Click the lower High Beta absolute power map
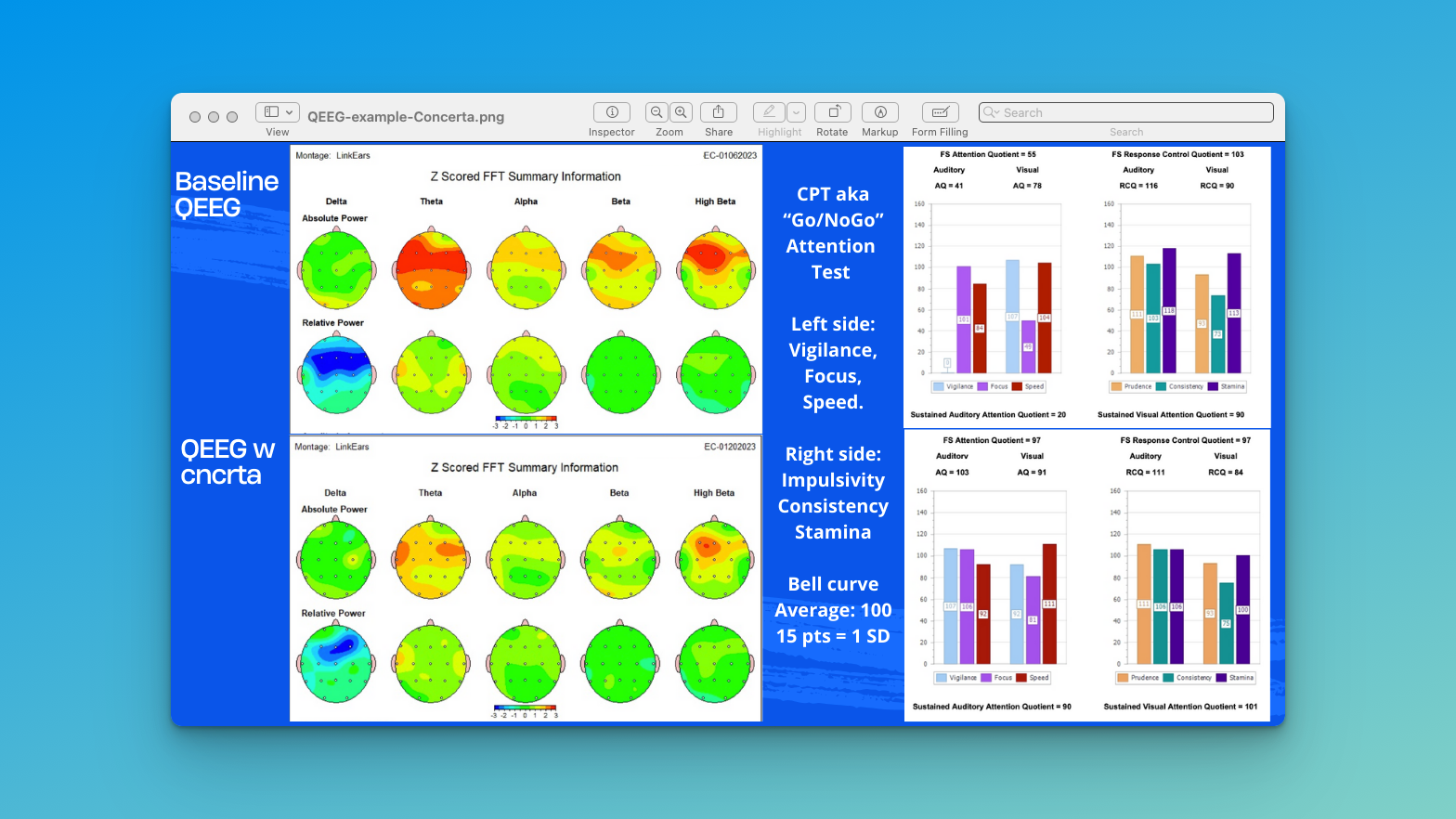Viewport: 1456px width, 819px height. click(x=715, y=560)
